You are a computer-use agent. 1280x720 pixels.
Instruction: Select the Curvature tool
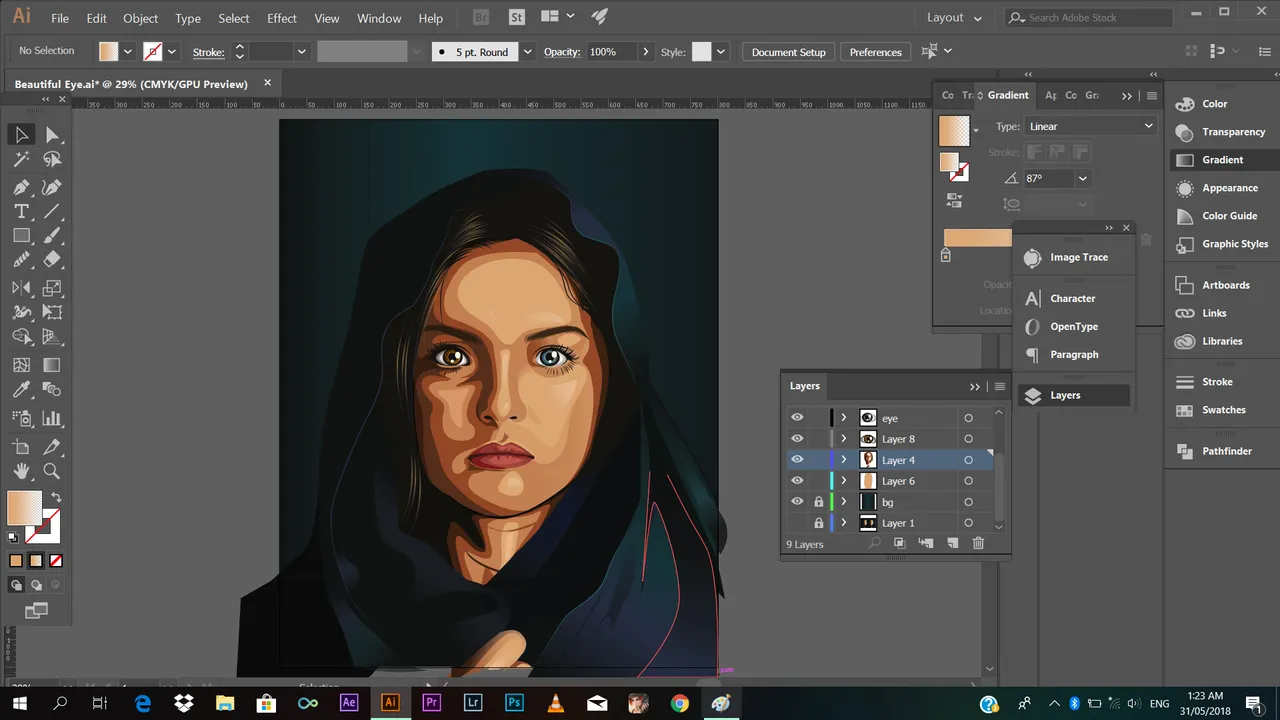point(52,187)
